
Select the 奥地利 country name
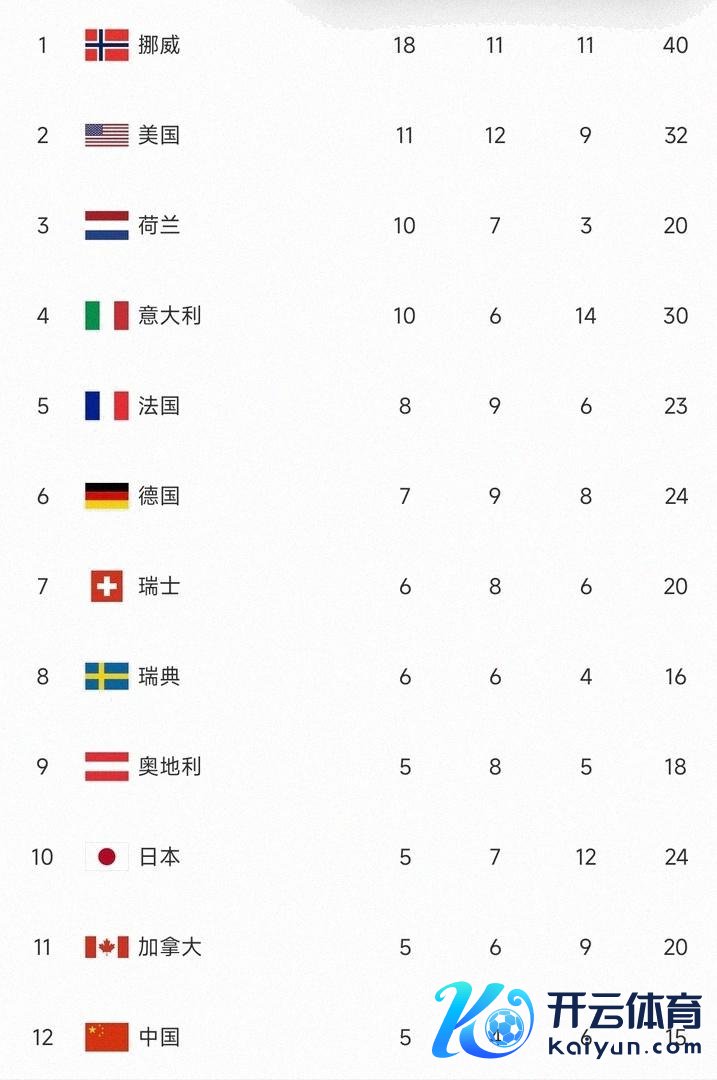tap(170, 767)
